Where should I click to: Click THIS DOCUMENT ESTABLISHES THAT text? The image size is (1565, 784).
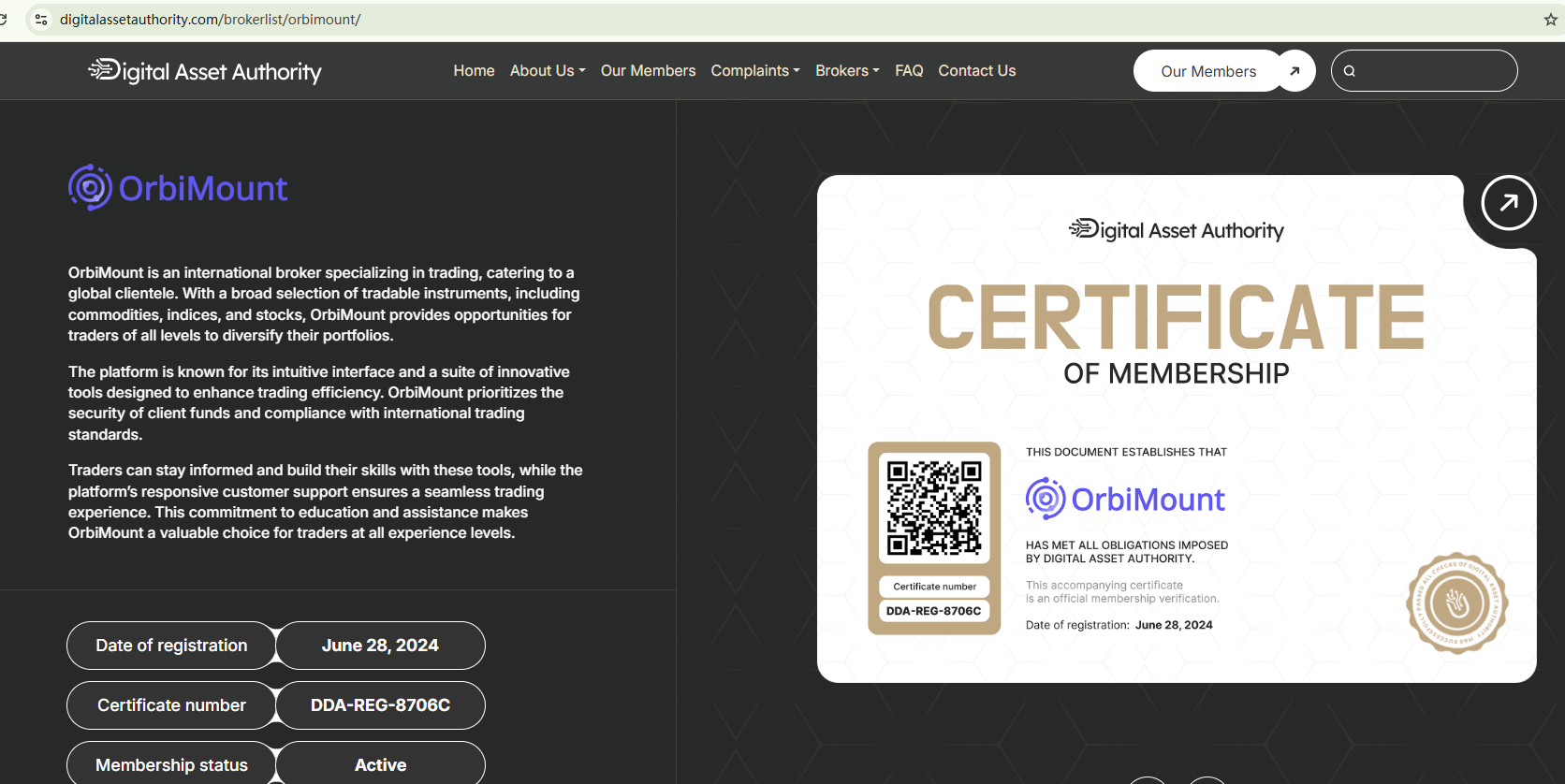(x=1126, y=452)
